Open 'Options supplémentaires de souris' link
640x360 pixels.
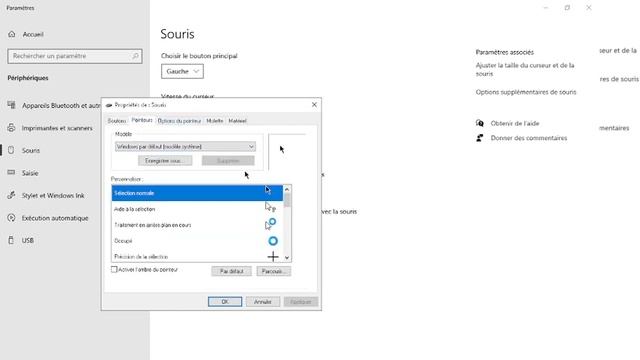coord(526,92)
